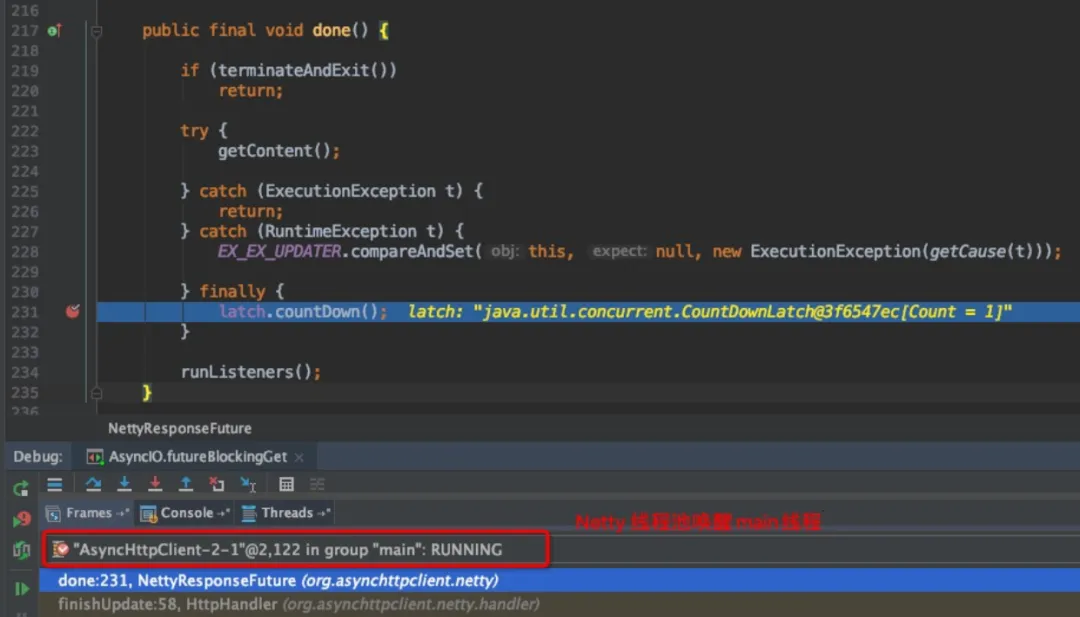
Task: Click the Rerun debug session icon
Action: pos(21,488)
